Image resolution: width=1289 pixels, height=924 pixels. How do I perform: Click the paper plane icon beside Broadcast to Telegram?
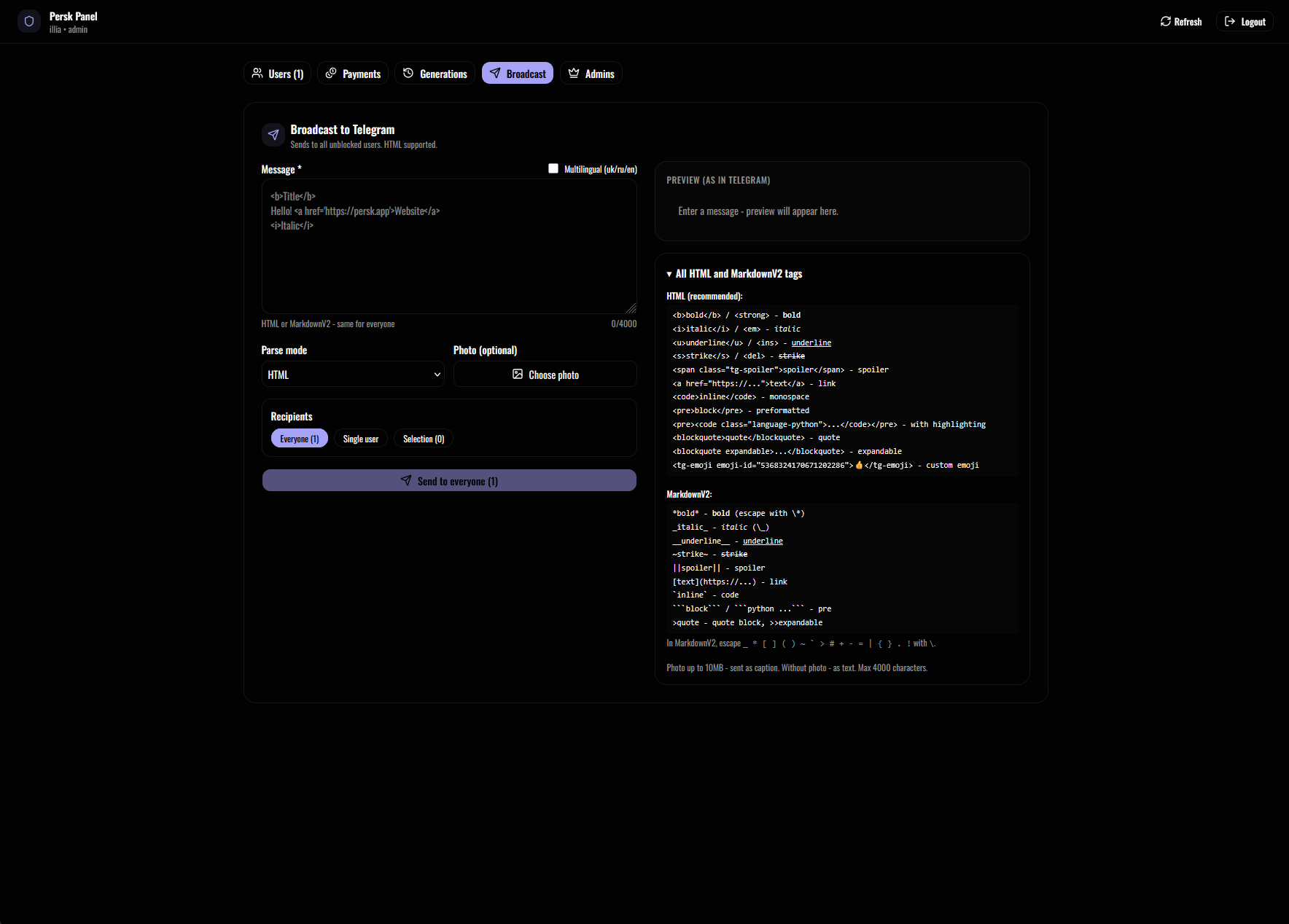click(x=273, y=135)
